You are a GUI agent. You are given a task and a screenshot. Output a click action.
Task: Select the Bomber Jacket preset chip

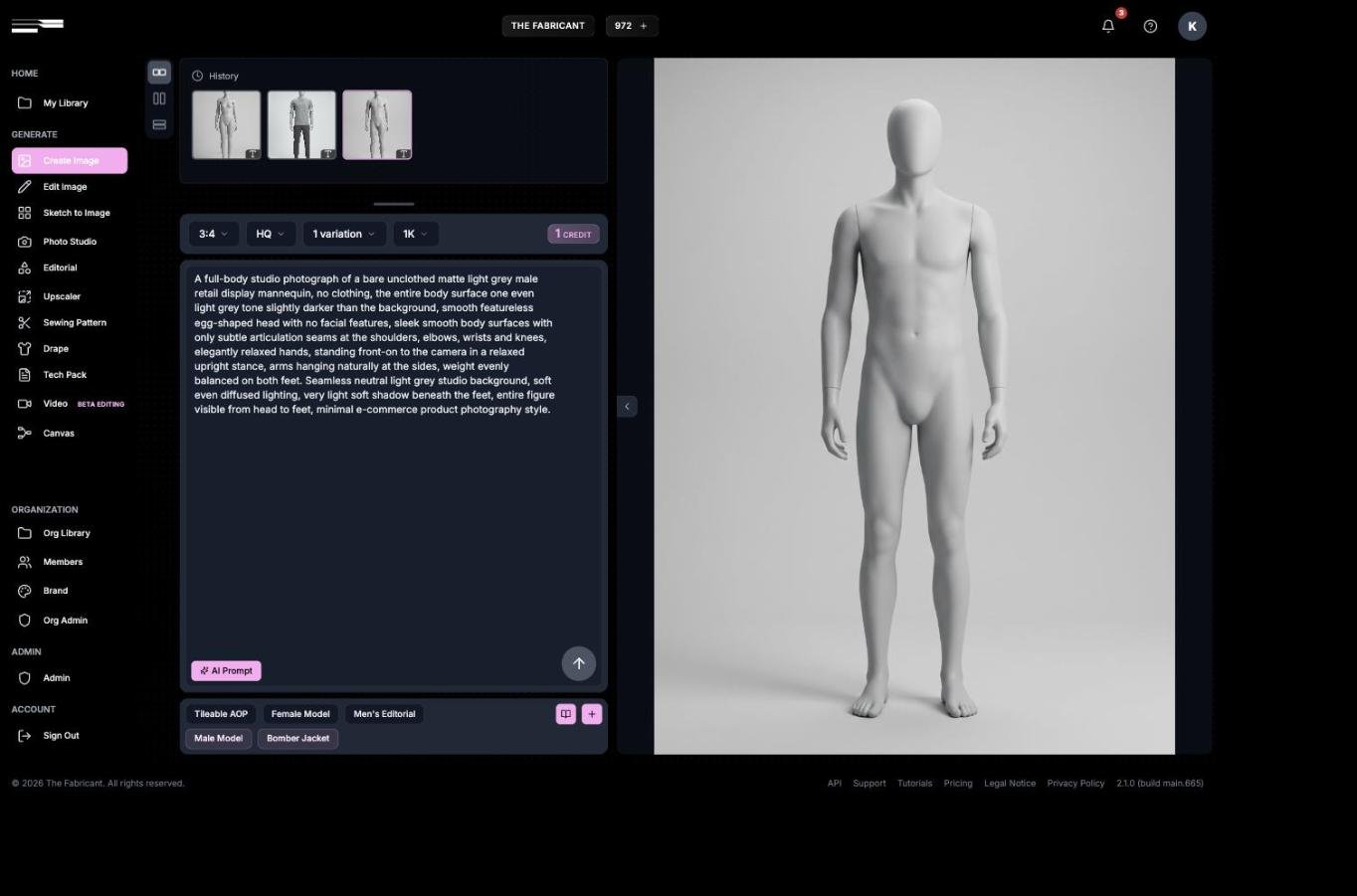tap(297, 739)
